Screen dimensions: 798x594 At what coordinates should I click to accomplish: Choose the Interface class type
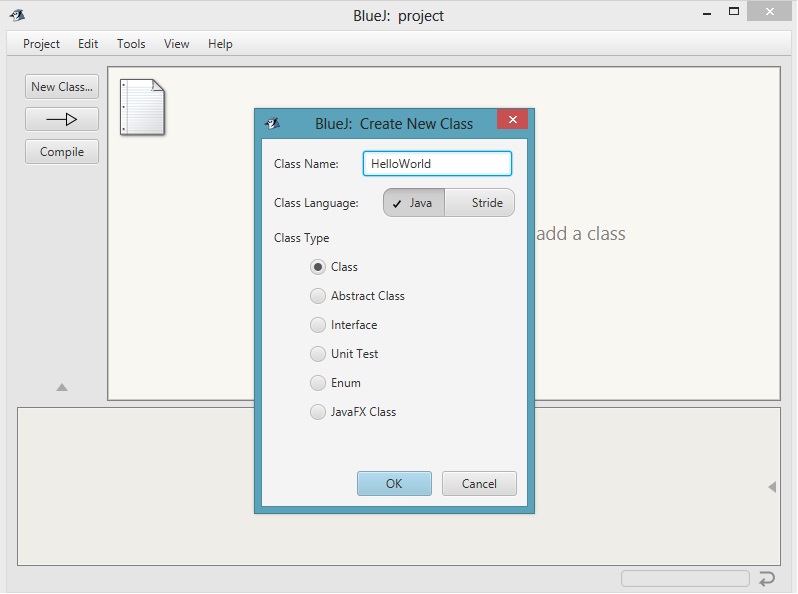coord(318,325)
